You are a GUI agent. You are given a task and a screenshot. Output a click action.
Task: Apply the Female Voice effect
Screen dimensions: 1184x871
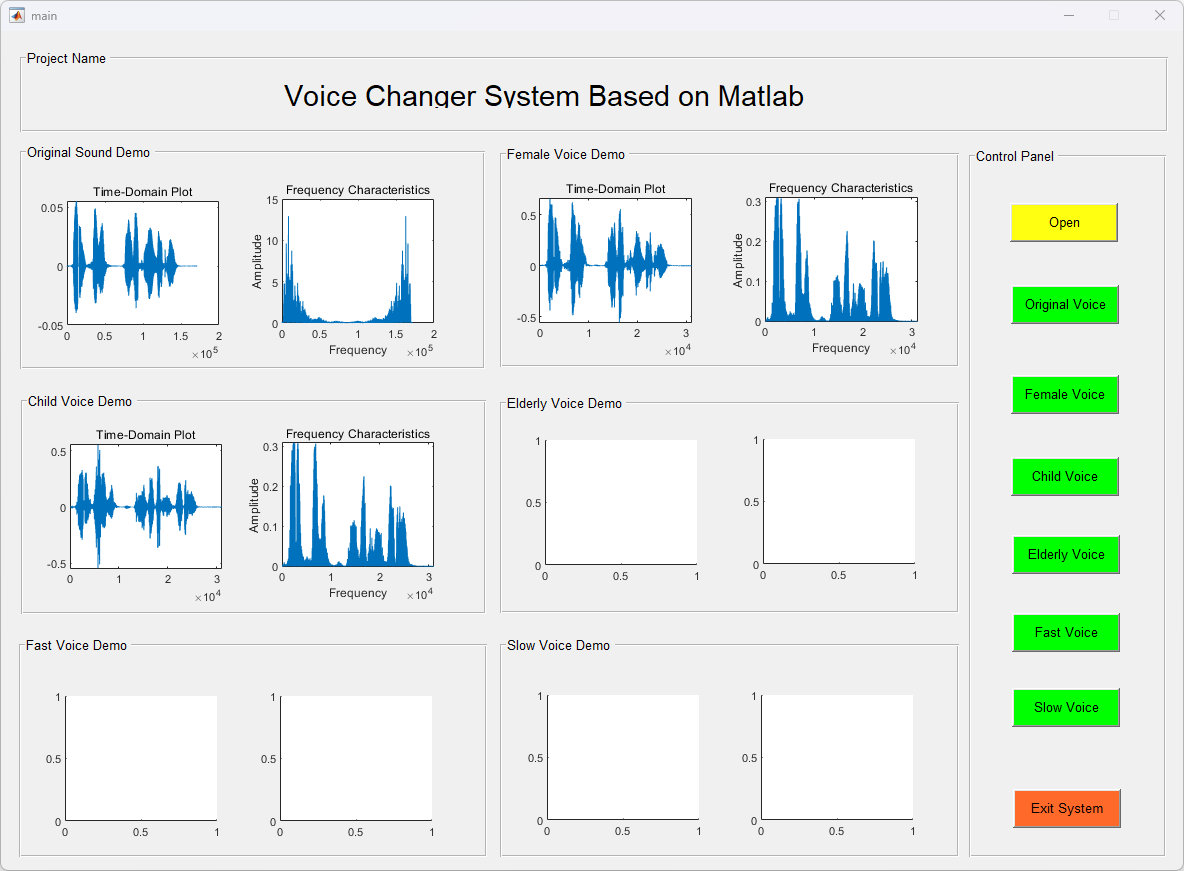coord(1064,395)
